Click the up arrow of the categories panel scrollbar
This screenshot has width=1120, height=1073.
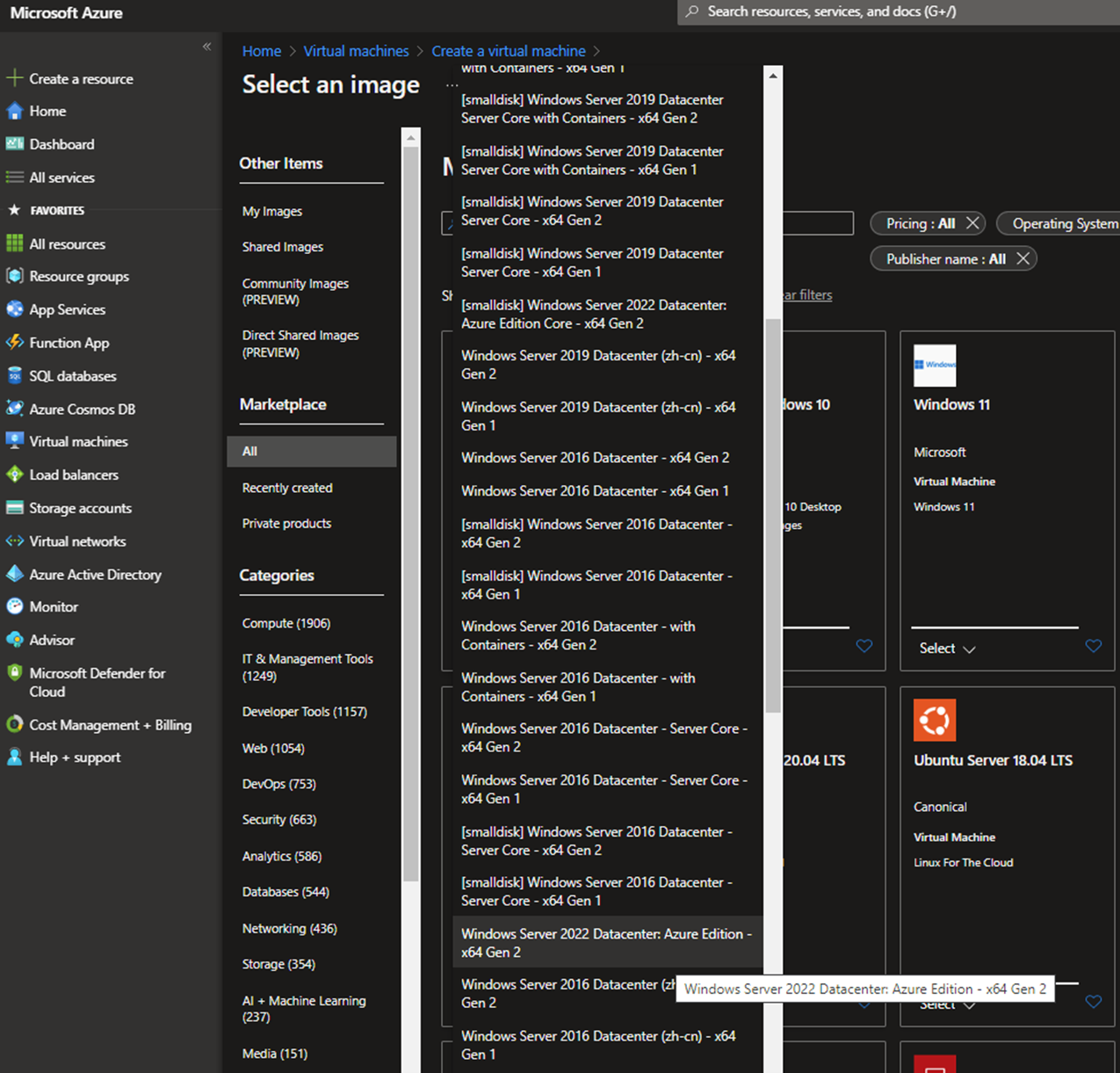point(410,138)
